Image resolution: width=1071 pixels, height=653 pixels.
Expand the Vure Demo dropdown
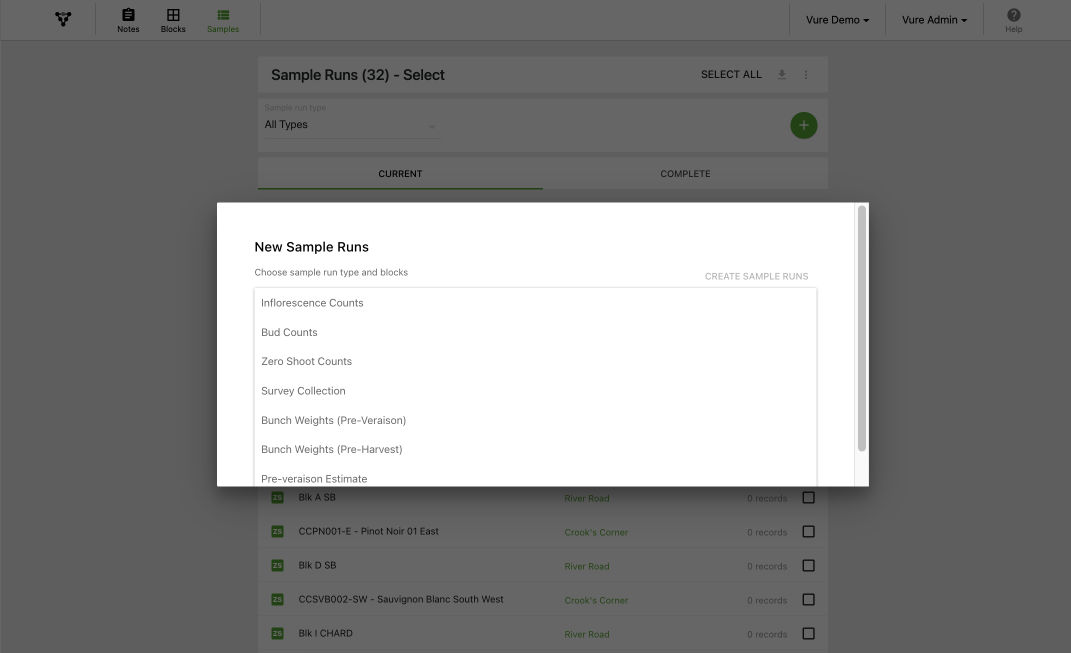[x=837, y=20]
